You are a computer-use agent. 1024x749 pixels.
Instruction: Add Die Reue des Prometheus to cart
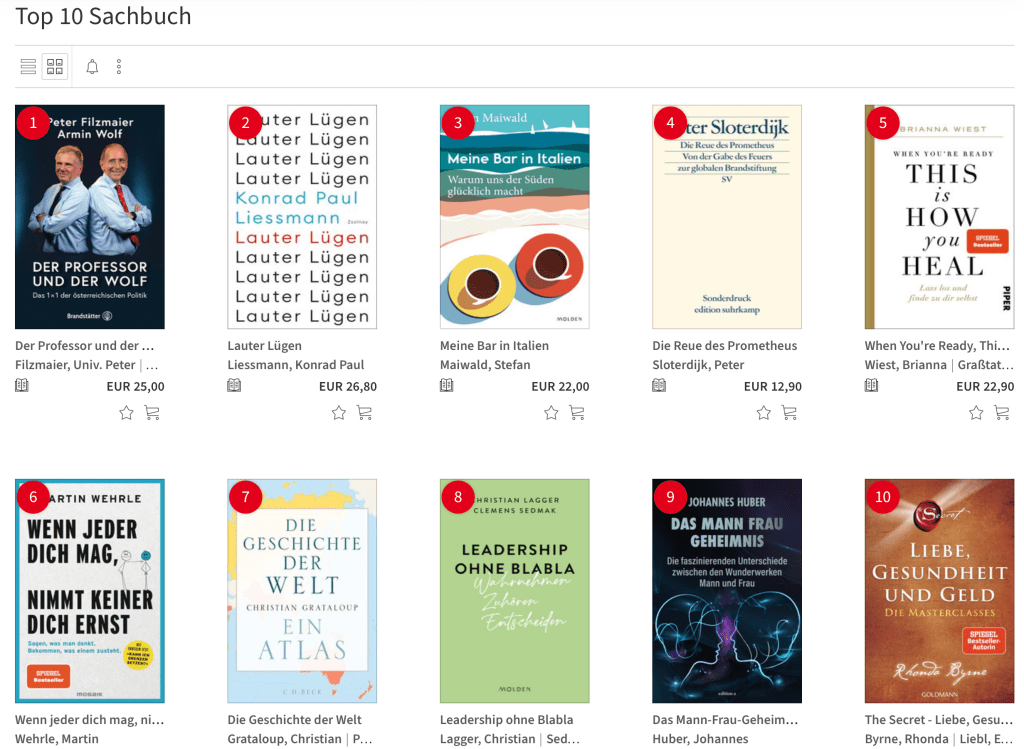click(x=789, y=413)
